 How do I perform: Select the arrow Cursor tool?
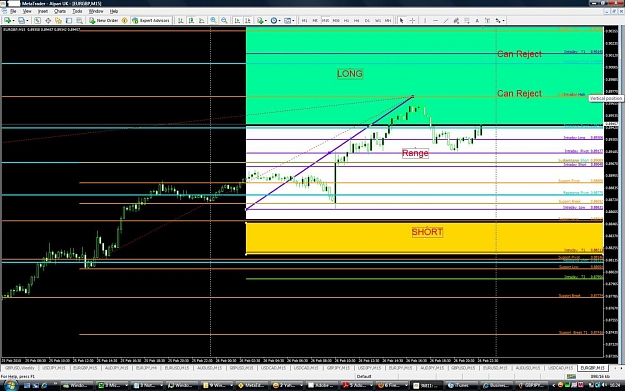pos(401,20)
